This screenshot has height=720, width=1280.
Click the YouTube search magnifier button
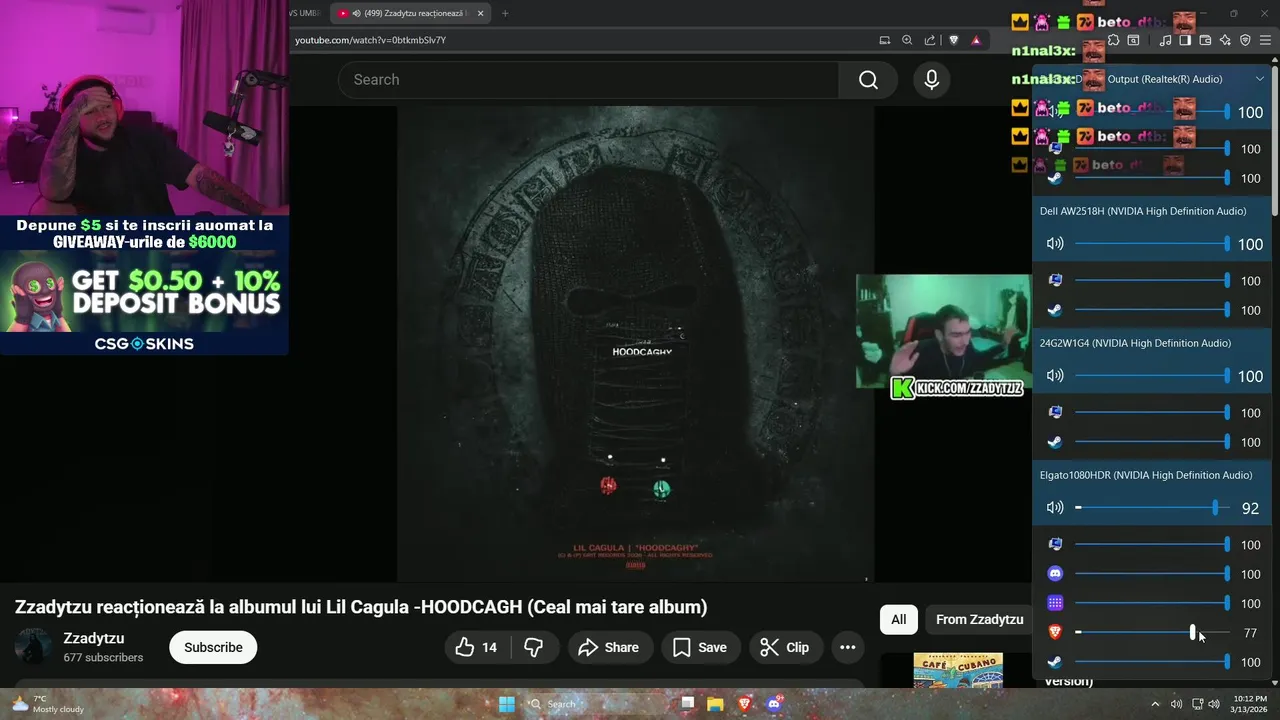868,80
